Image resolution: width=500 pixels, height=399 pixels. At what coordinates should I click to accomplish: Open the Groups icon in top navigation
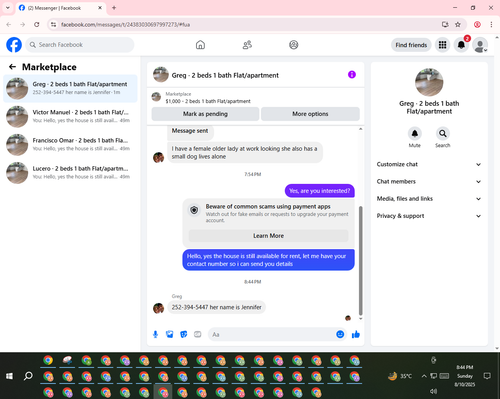tap(294, 45)
